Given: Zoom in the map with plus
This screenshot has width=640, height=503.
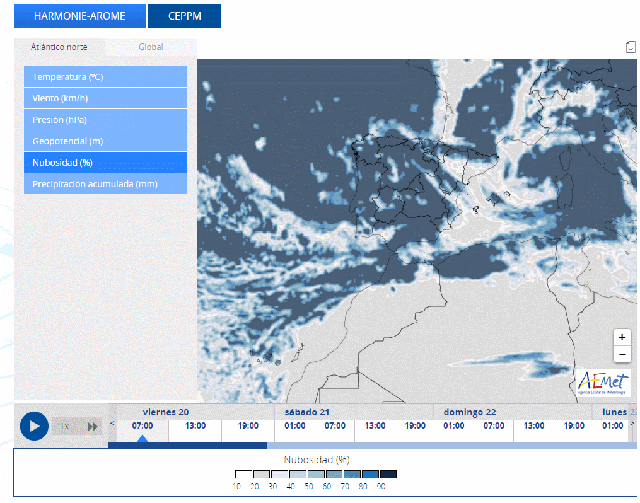Looking at the screenshot, I should (x=622, y=338).
